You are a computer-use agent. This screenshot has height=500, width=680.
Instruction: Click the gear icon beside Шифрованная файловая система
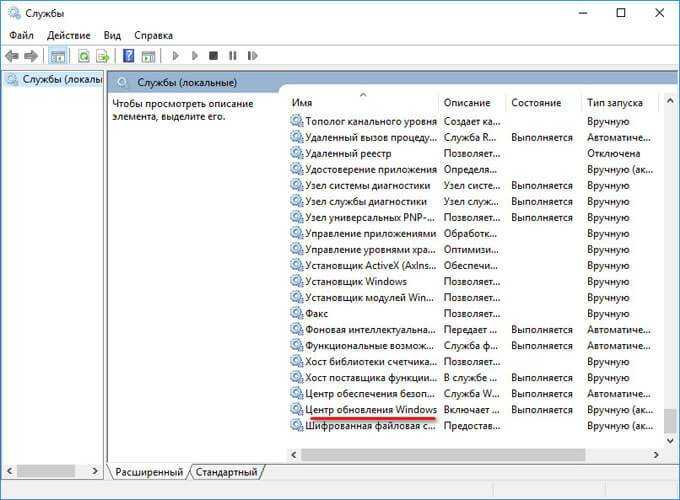[297, 425]
